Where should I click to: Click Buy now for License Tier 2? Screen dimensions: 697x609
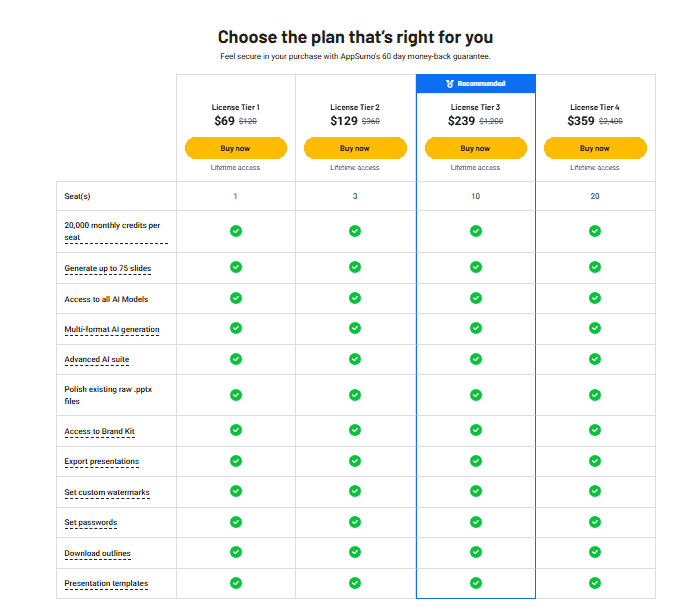click(x=355, y=148)
